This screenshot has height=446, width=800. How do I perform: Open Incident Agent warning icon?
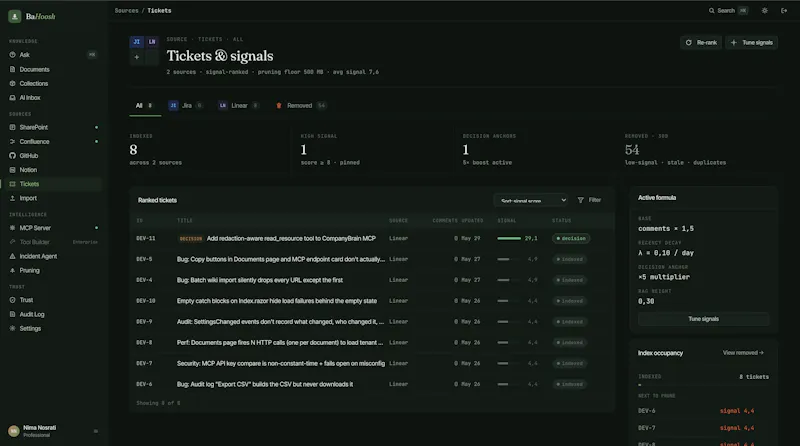[12, 256]
